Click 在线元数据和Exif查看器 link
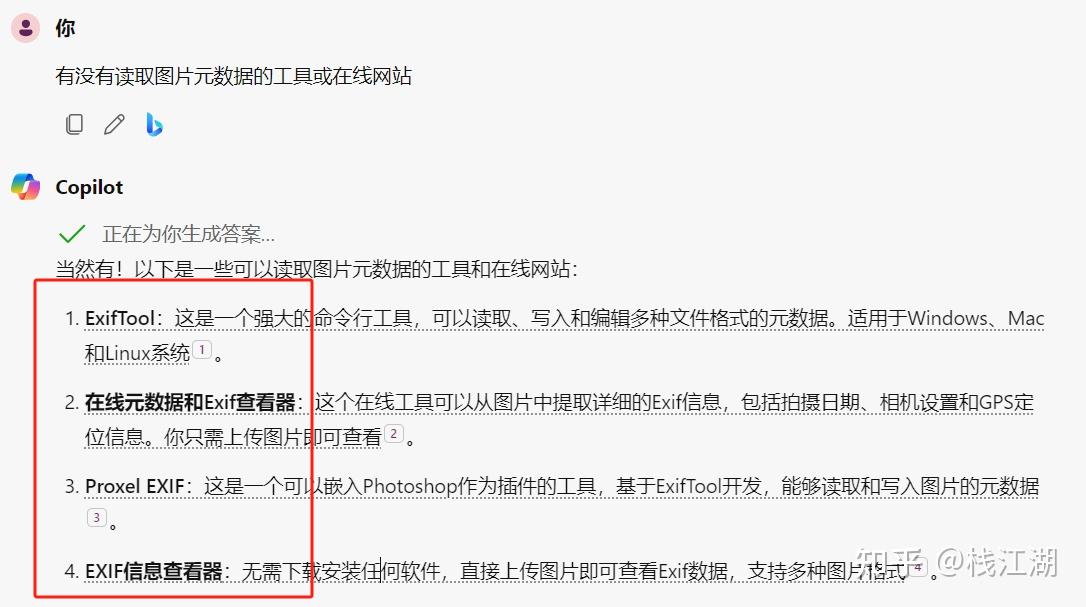The width and height of the screenshot is (1086, 607). (x=190, y=403)
